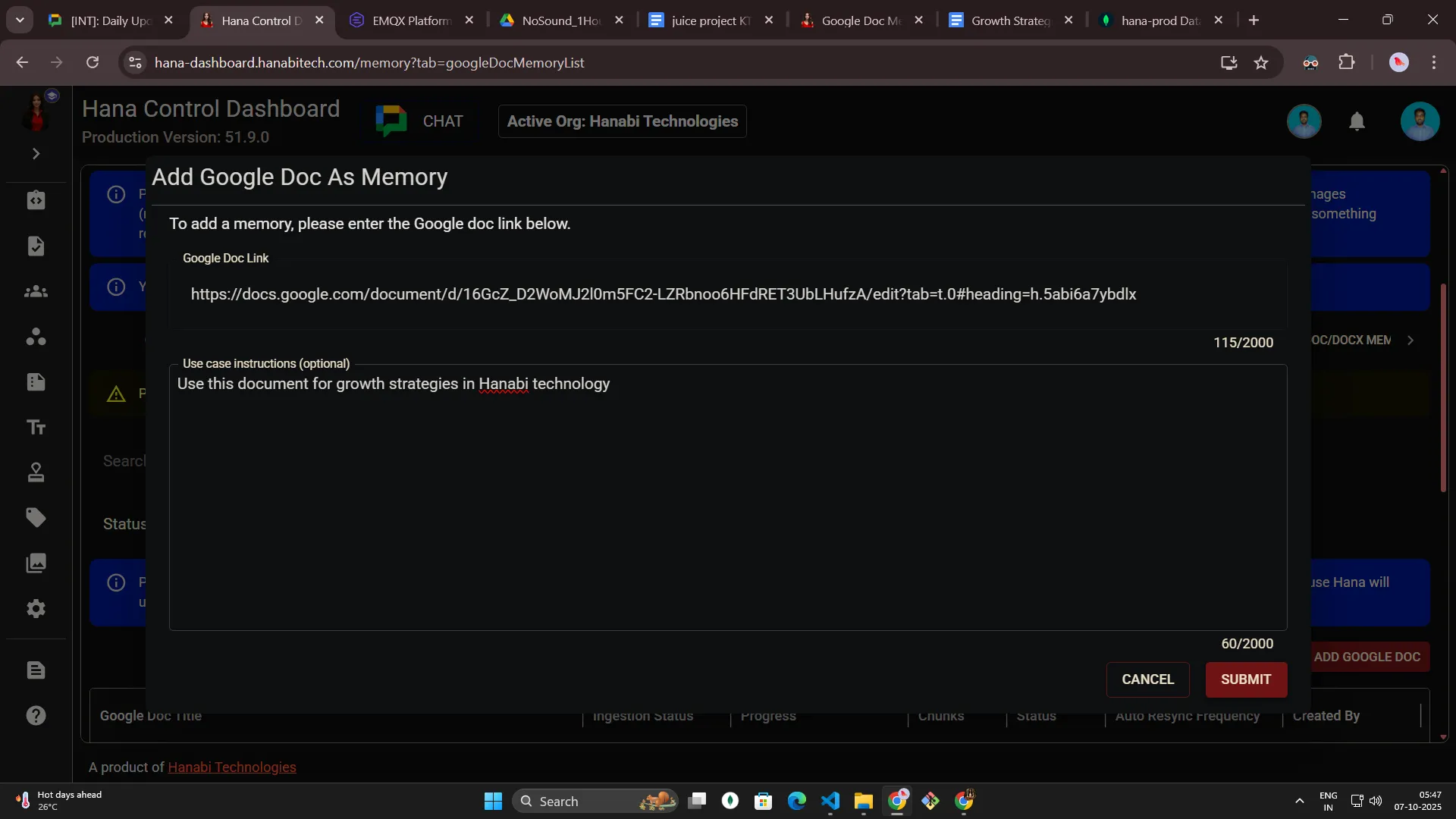Open the help question-mark icon at sidebar bottom
The width and height of the screenshot is (1456, 819).
(x=36, y=715)
